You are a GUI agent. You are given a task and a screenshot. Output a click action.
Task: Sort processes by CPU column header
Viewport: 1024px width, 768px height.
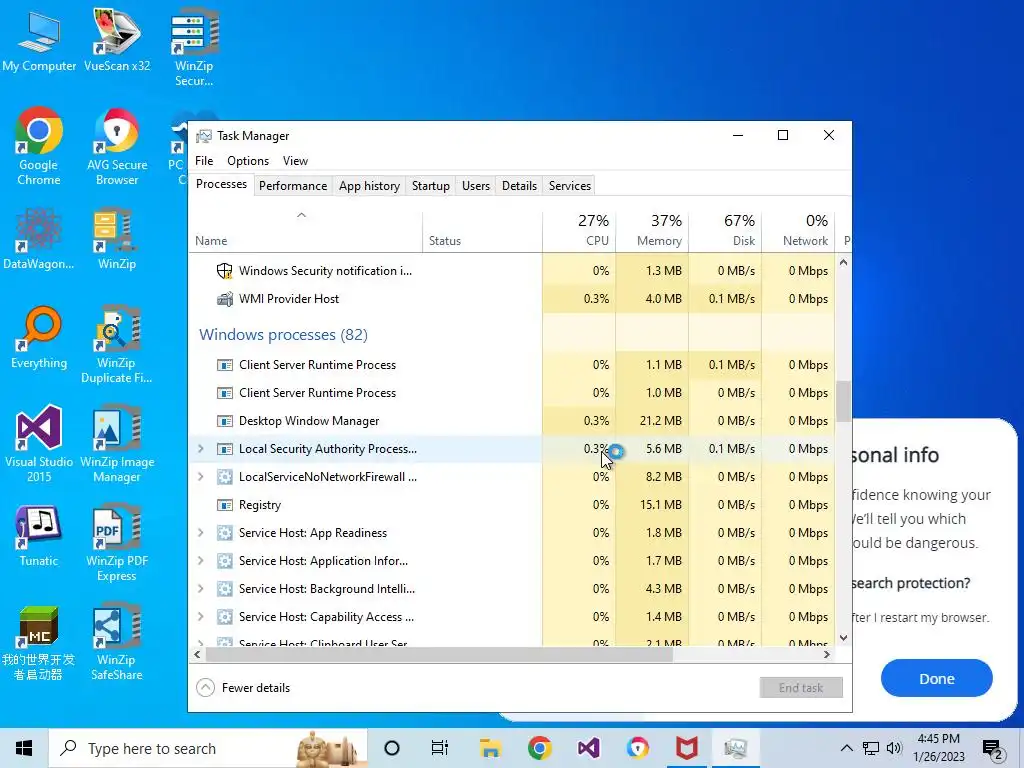579,231
